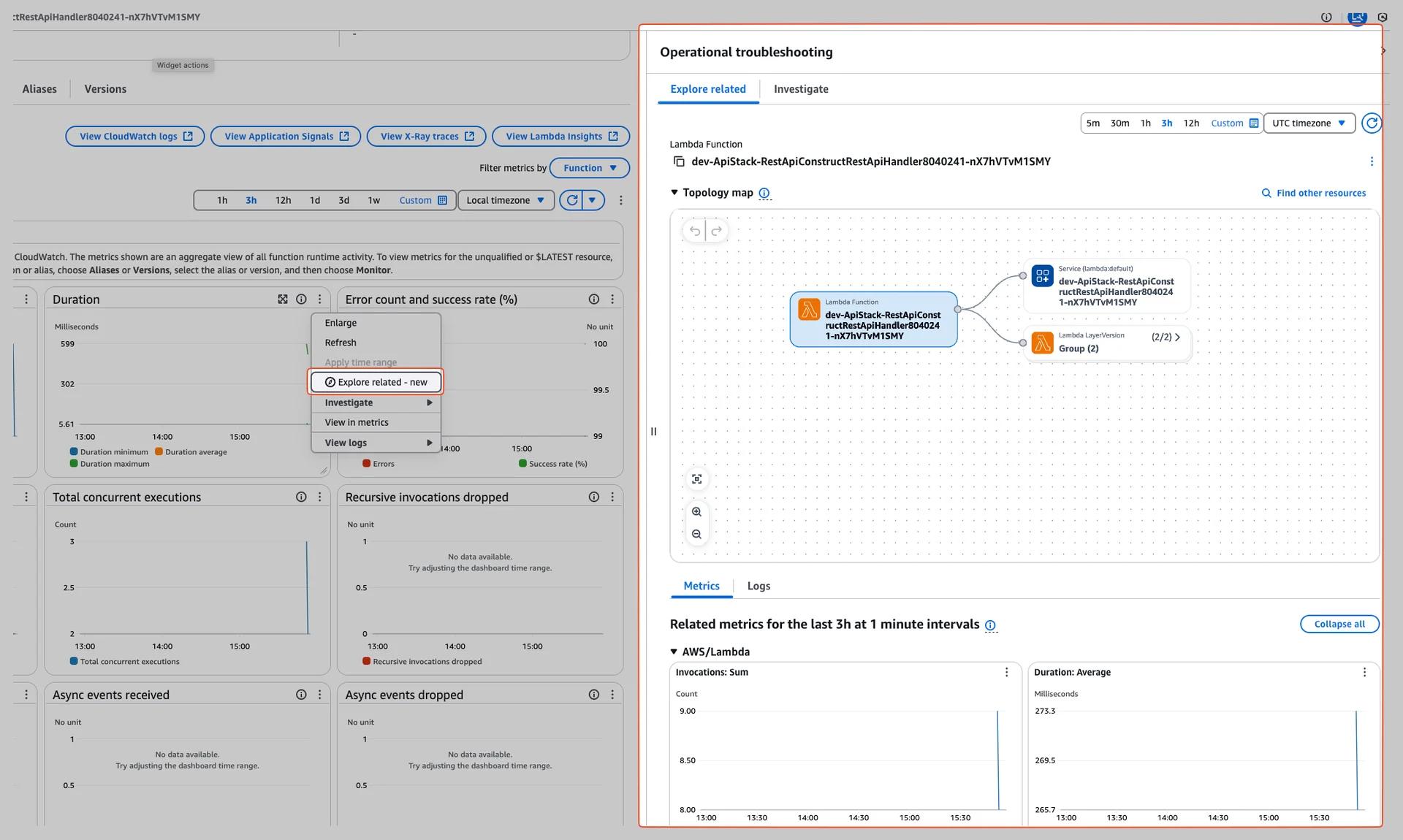Screen dimensions: 1403x840
Task: Click the Lambda Function node icon
Action: (809, 309)
